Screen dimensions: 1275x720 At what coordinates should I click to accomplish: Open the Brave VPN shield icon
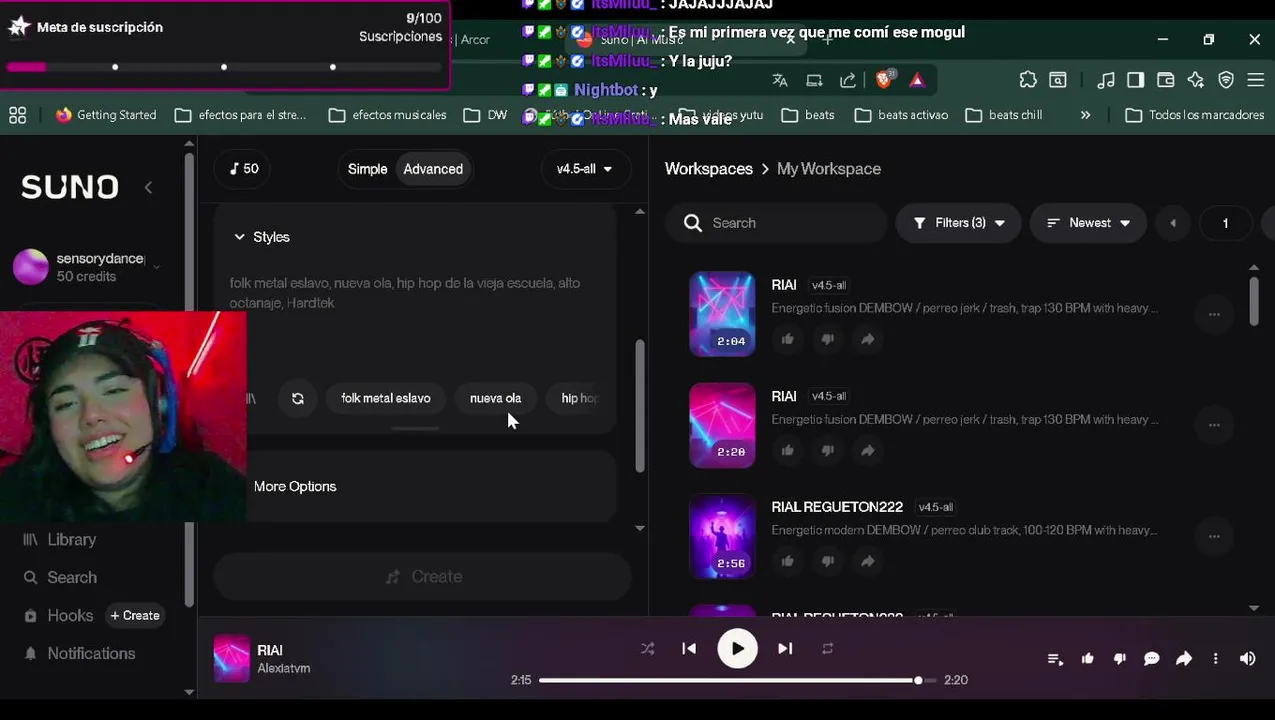[1226, 80]
